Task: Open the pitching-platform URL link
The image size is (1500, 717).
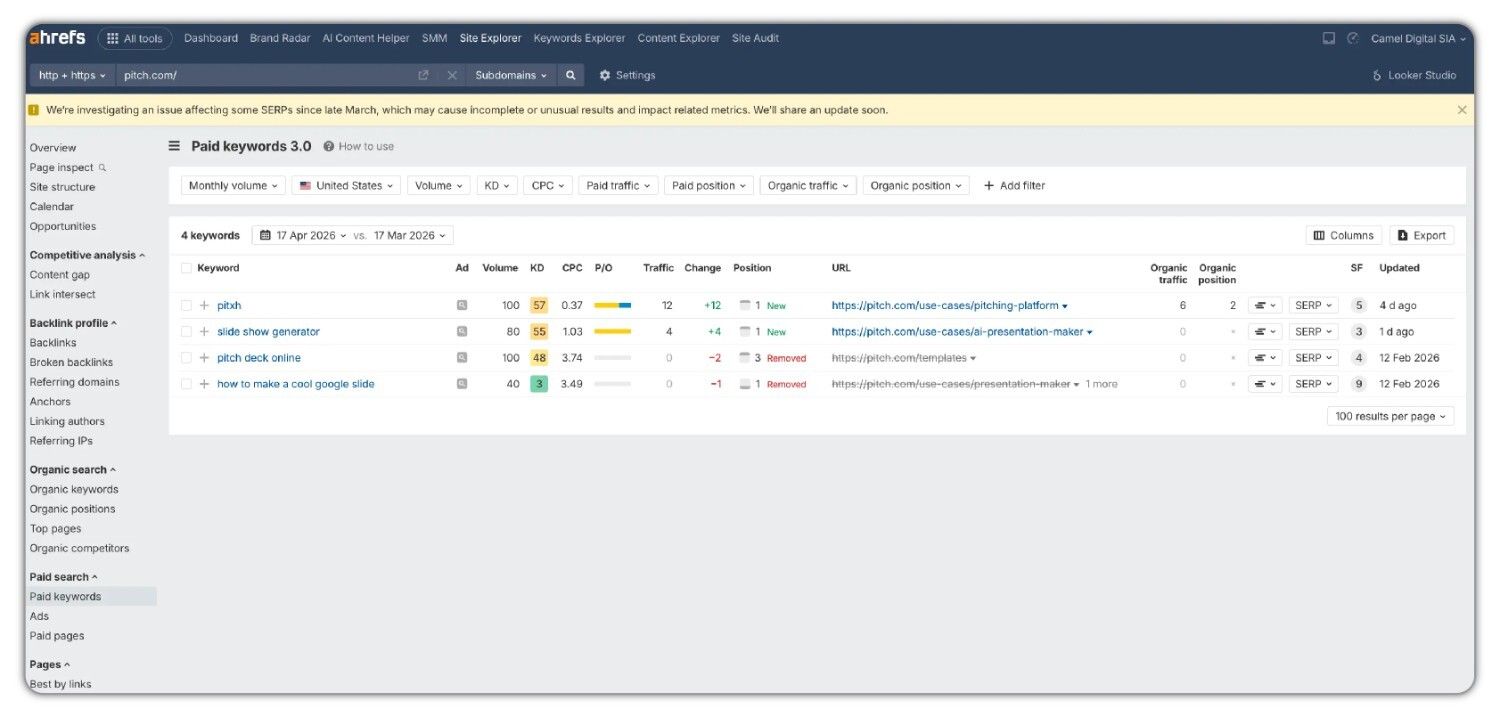Action: (945, 305)
